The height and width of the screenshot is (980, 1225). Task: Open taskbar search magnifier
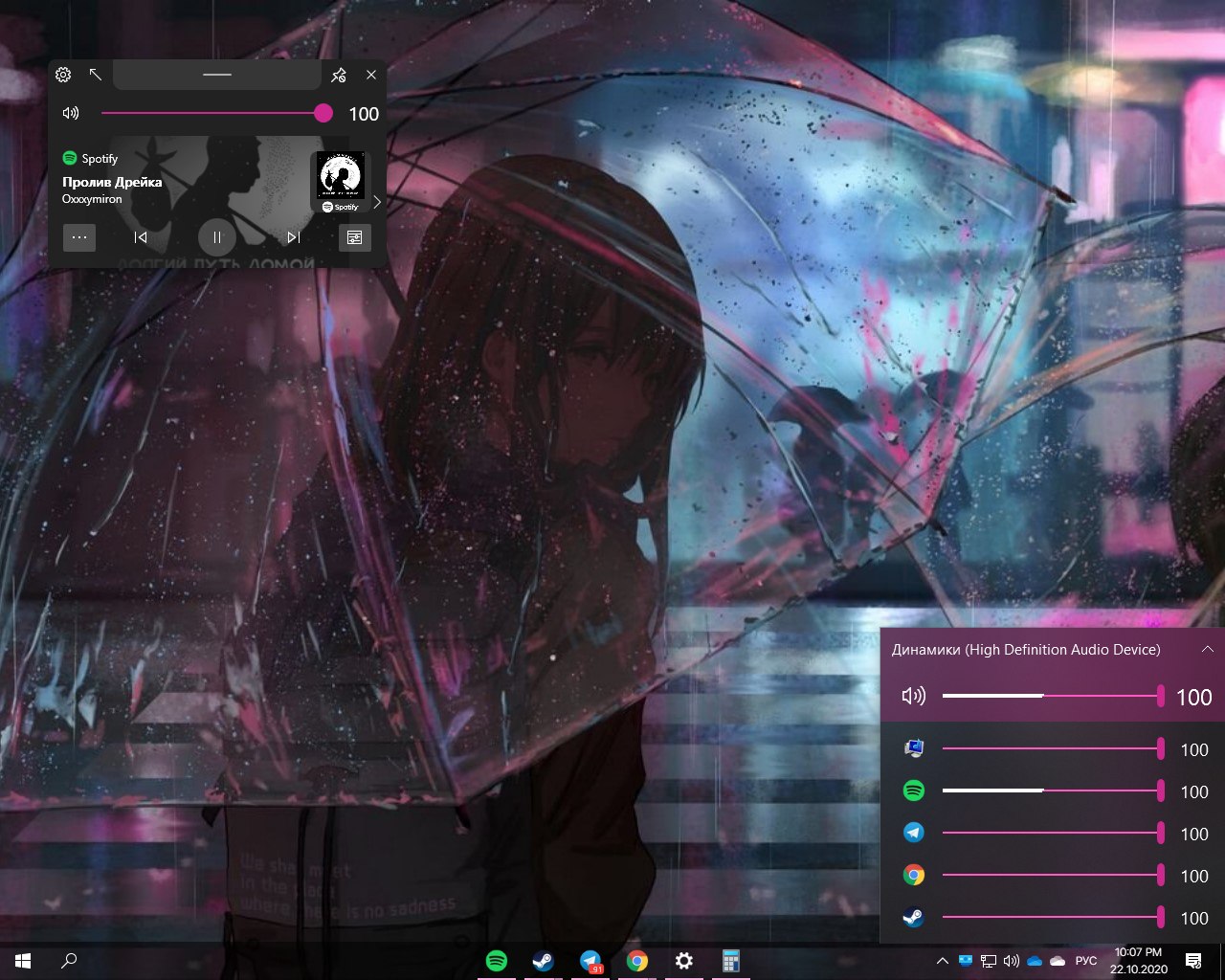(69, 961)
